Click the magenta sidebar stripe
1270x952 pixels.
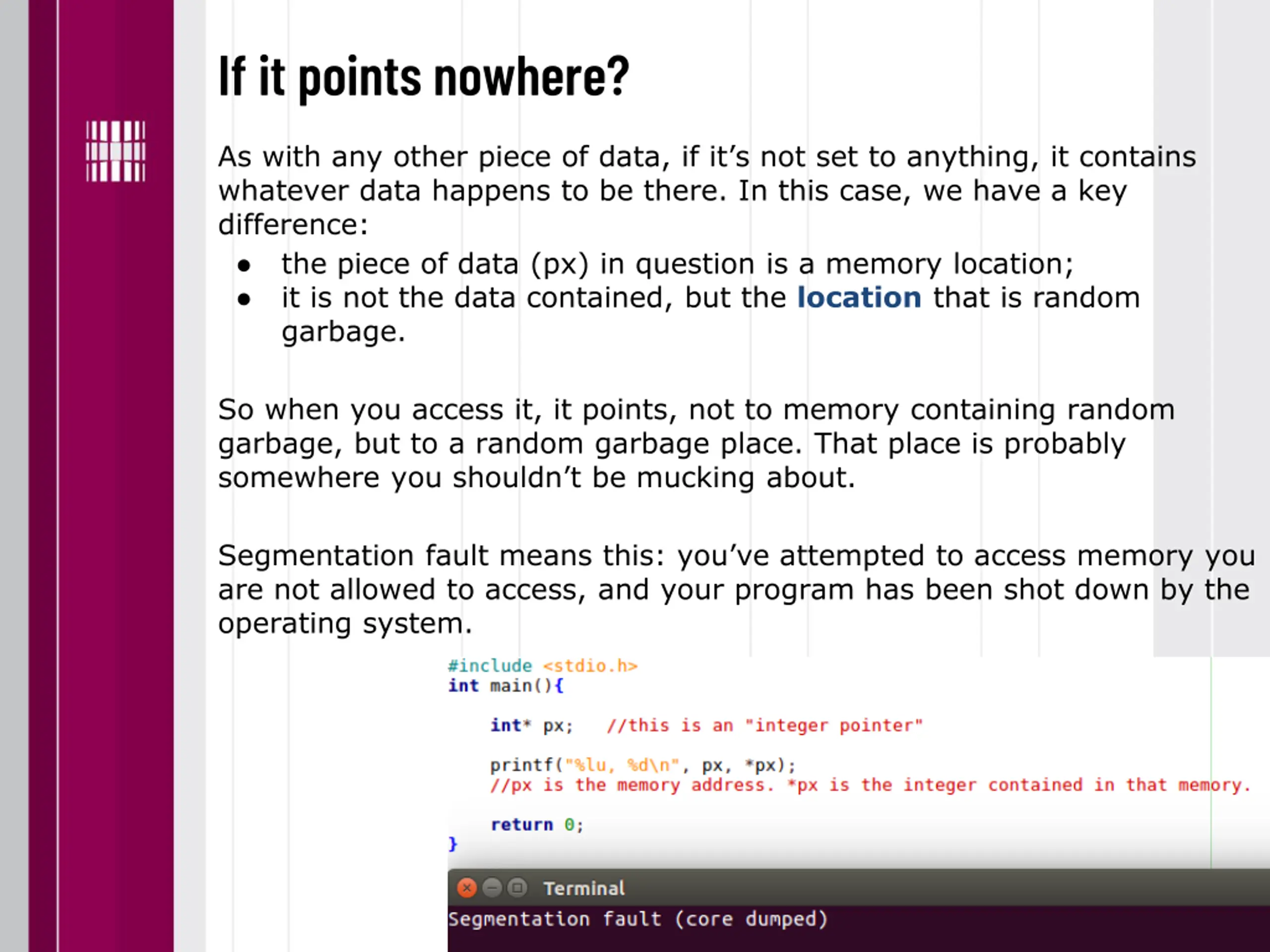(x=101, y=476)
